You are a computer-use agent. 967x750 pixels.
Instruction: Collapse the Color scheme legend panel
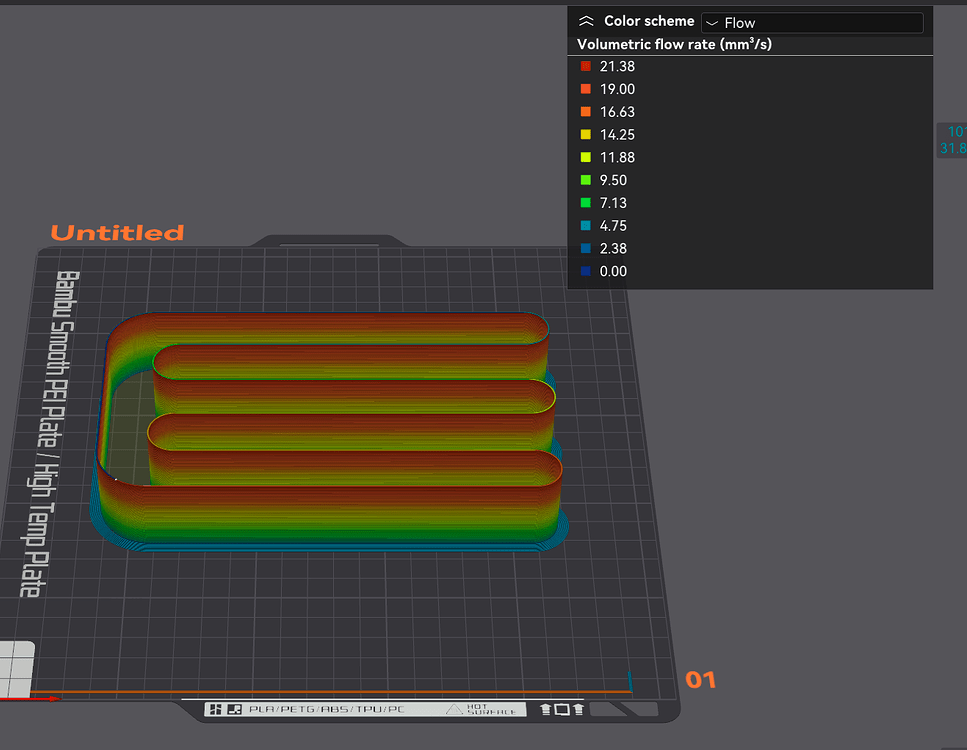pyautogui.click(x=586, y=21)
